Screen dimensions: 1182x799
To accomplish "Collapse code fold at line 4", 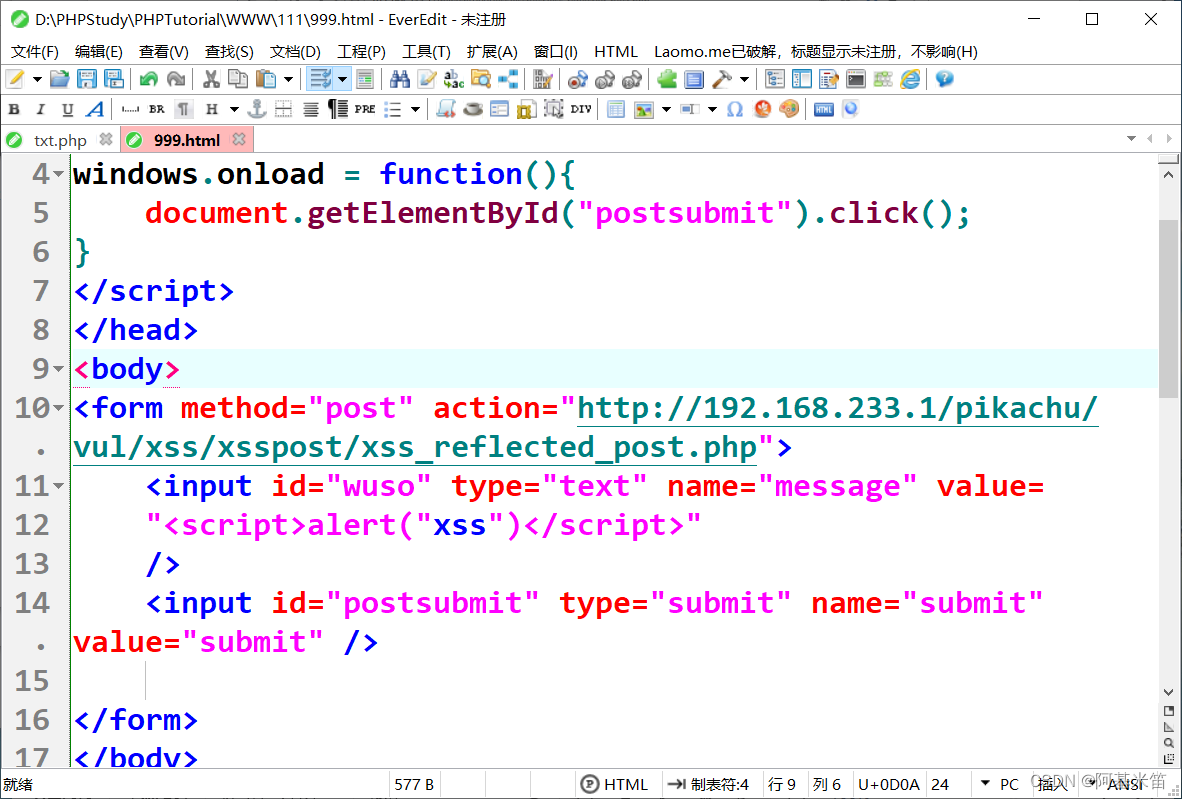I will click(x=59, y=175).
